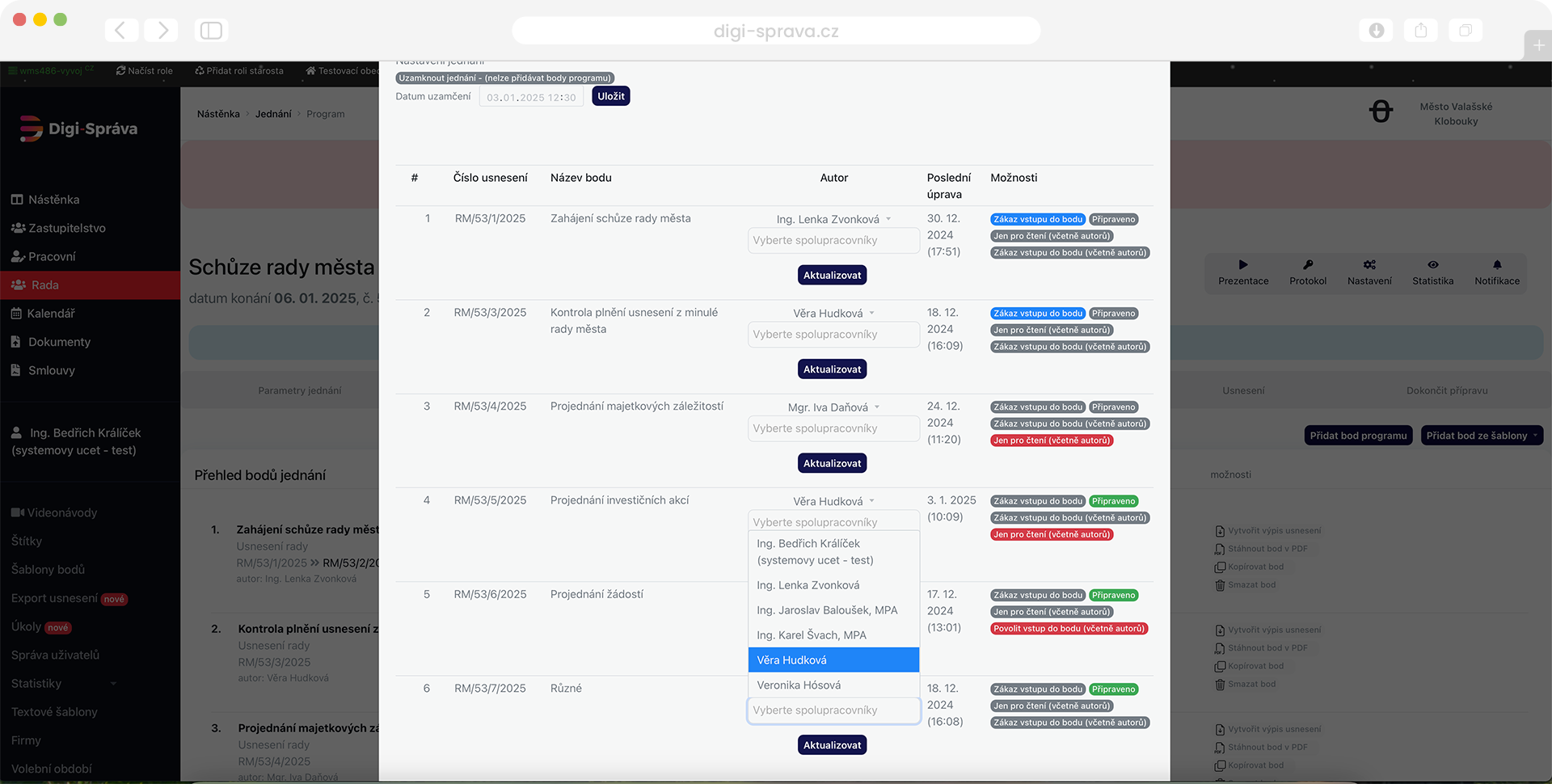Screen dimensions: 1552x784
Task: Toggle 'Uzamknout jednání' lock badge
Action: tap(504, 78)
